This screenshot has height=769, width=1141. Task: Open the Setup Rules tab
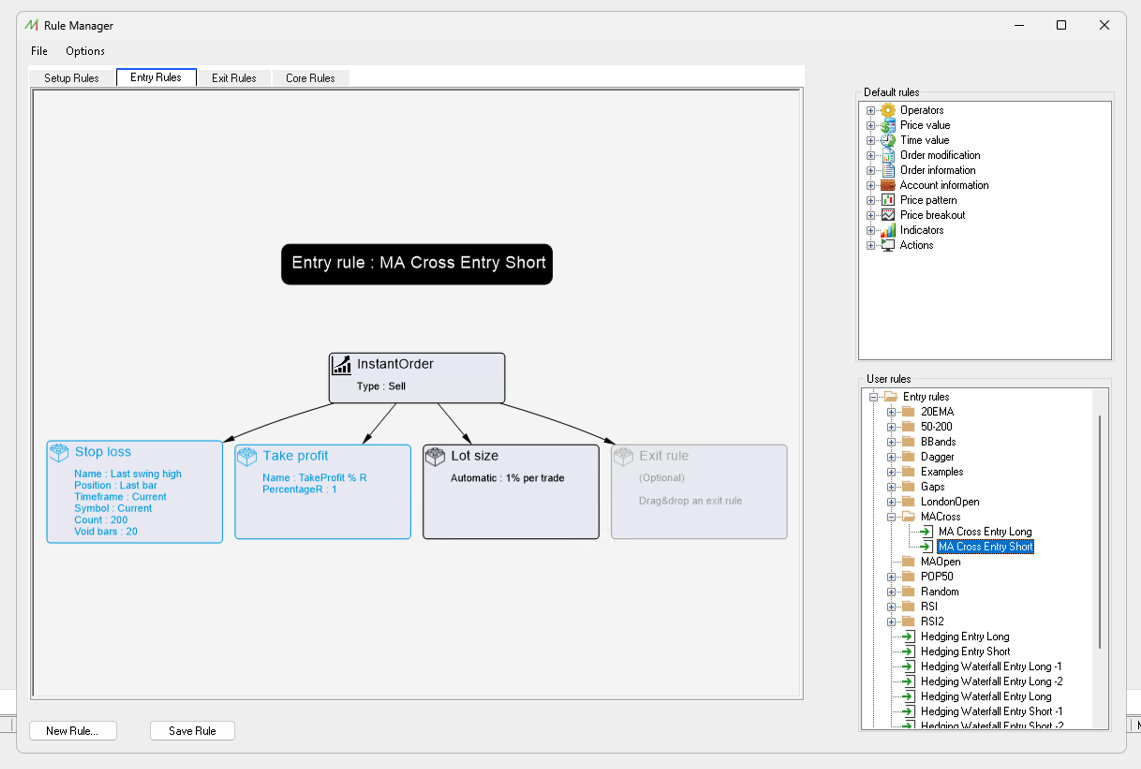coord(72,78)
